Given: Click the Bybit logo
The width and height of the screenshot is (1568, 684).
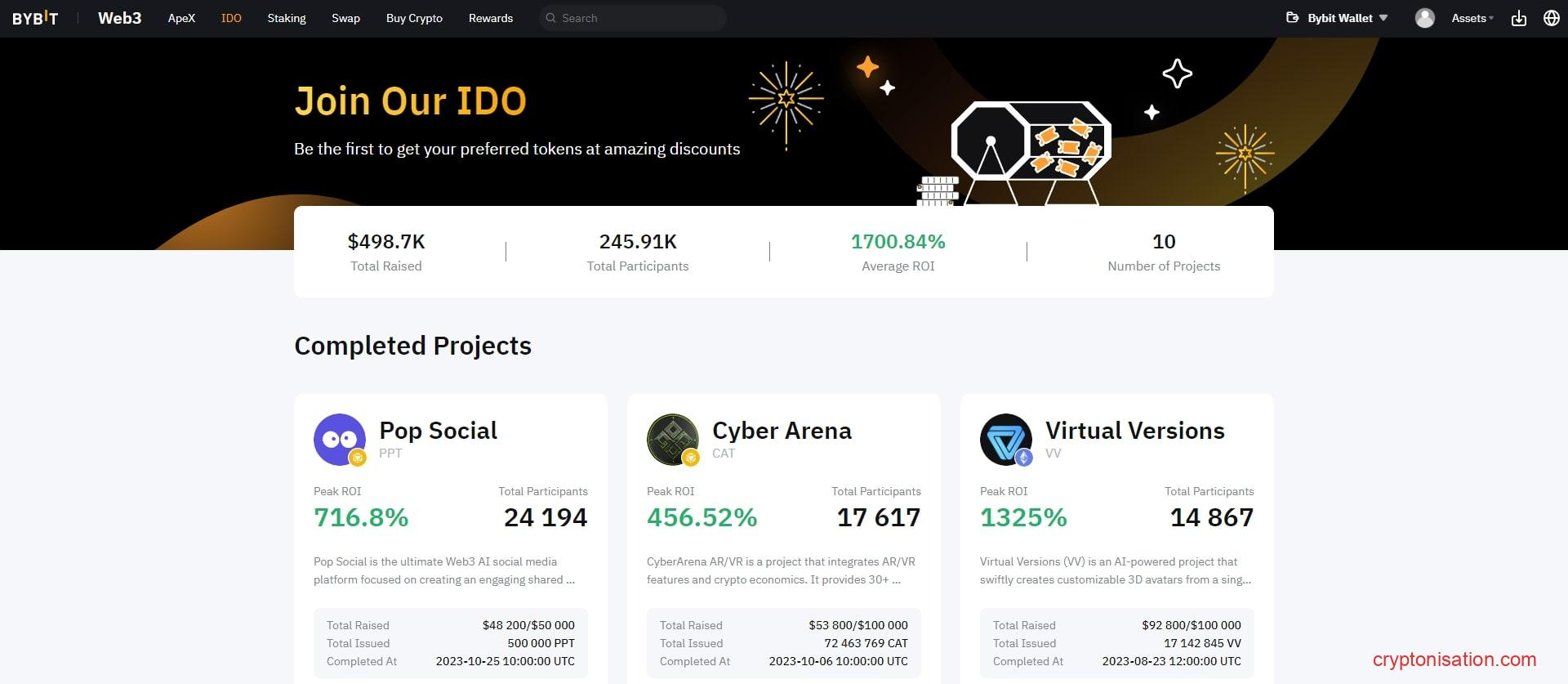Looking at the screenshot, I should point(35,18).
